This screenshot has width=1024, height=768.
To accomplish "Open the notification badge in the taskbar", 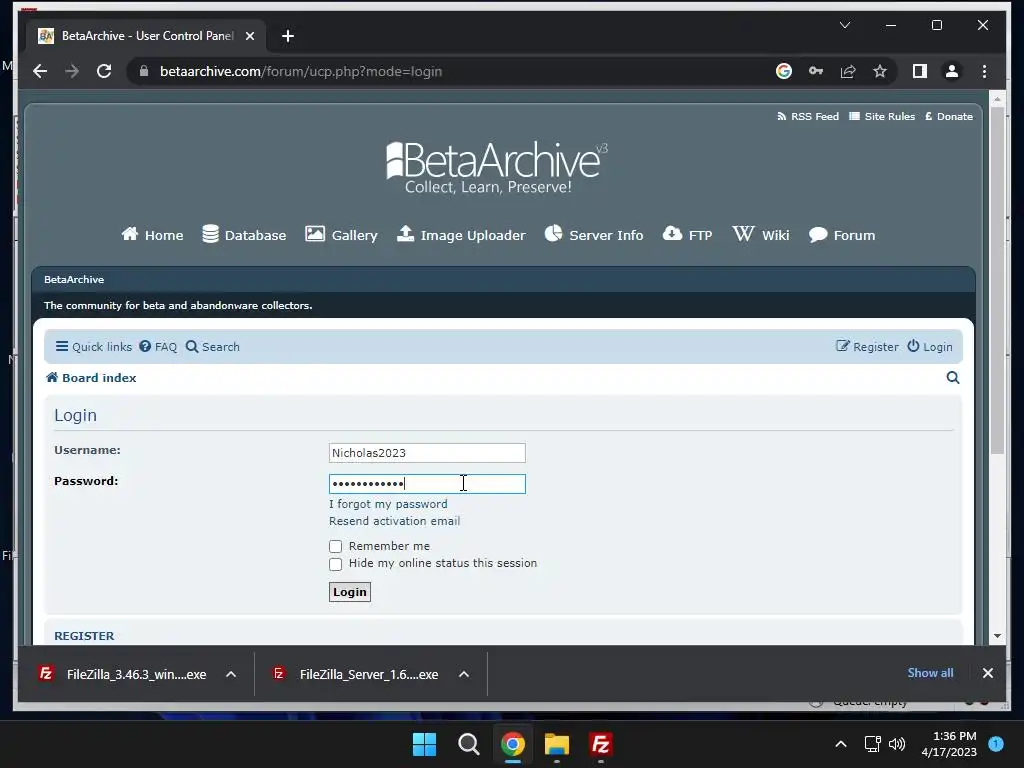I will [996, 744].
